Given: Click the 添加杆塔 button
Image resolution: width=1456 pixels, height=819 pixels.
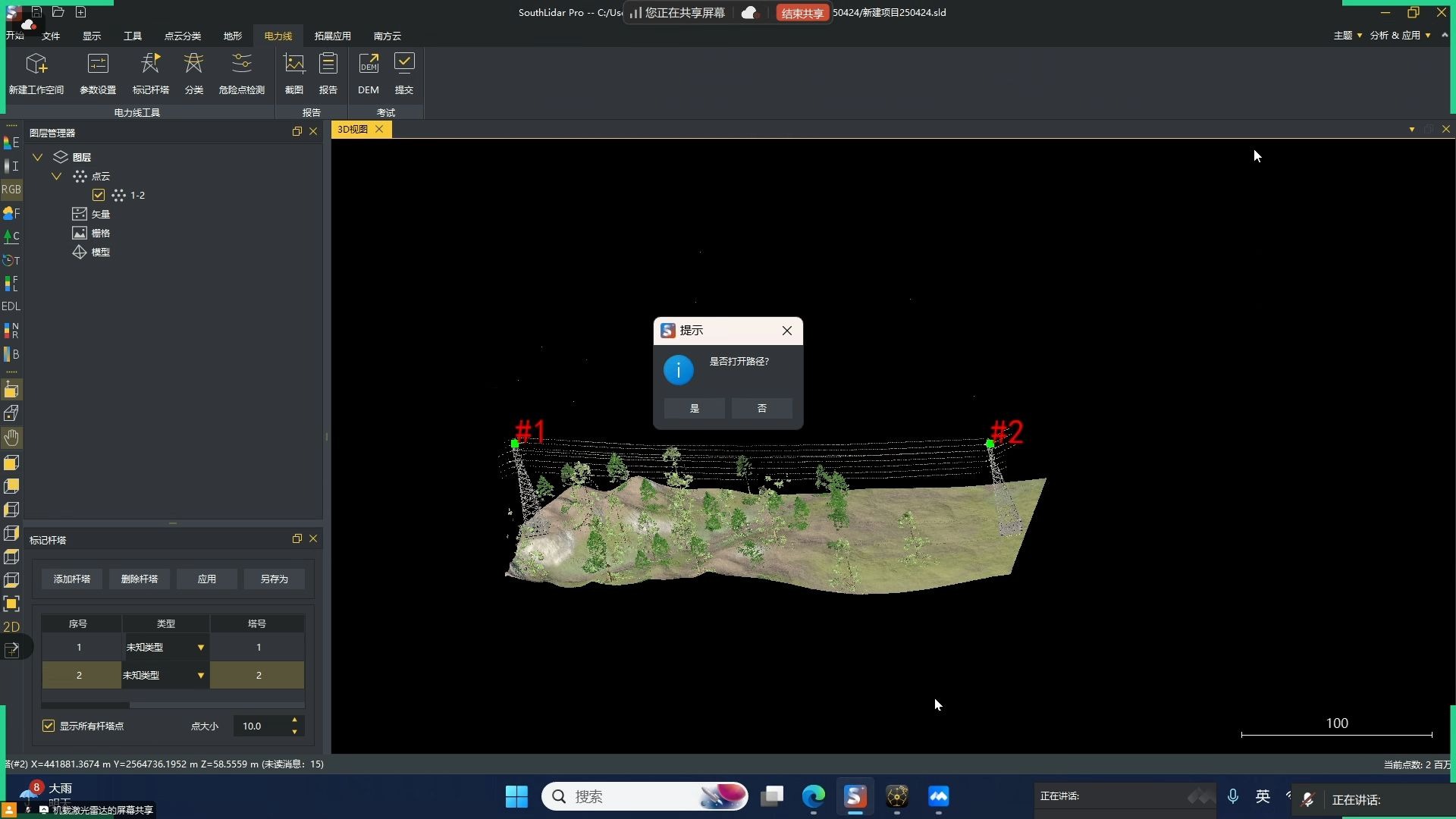Looking at the screenshot, I should coord(72,579).
